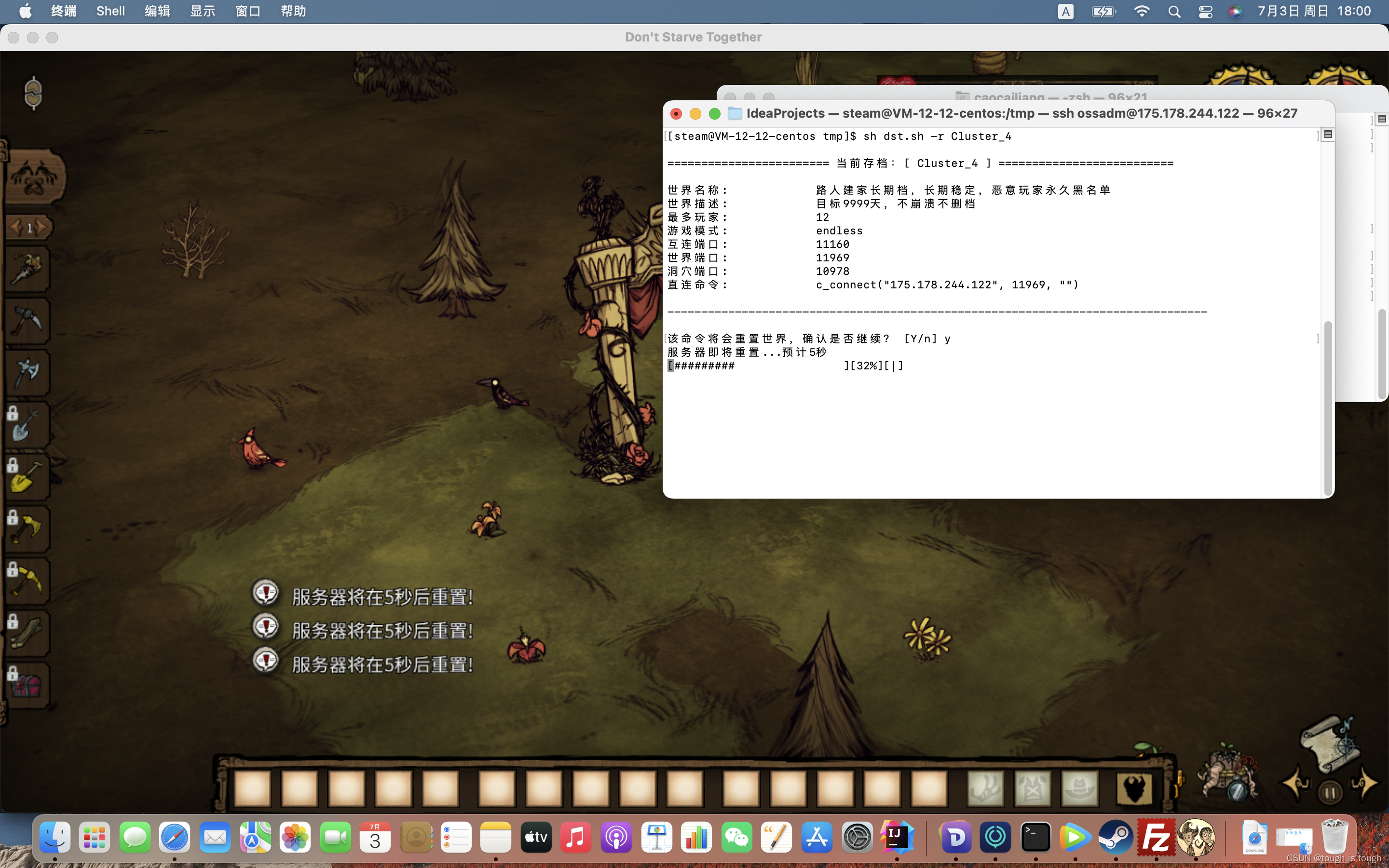Select the pickaxe crafting recipe
The width and height of the screenshot is (1389, 868).
tap(27, 321)
